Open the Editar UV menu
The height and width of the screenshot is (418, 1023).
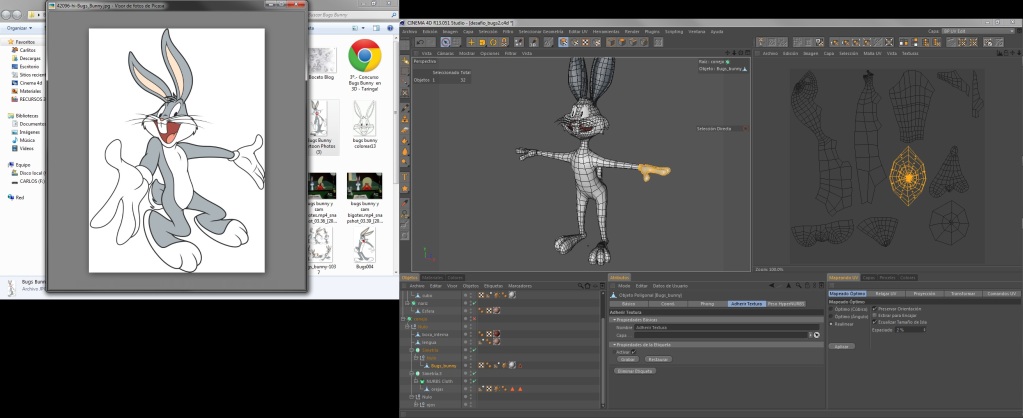pyautogui.click(x=578, y=31)
